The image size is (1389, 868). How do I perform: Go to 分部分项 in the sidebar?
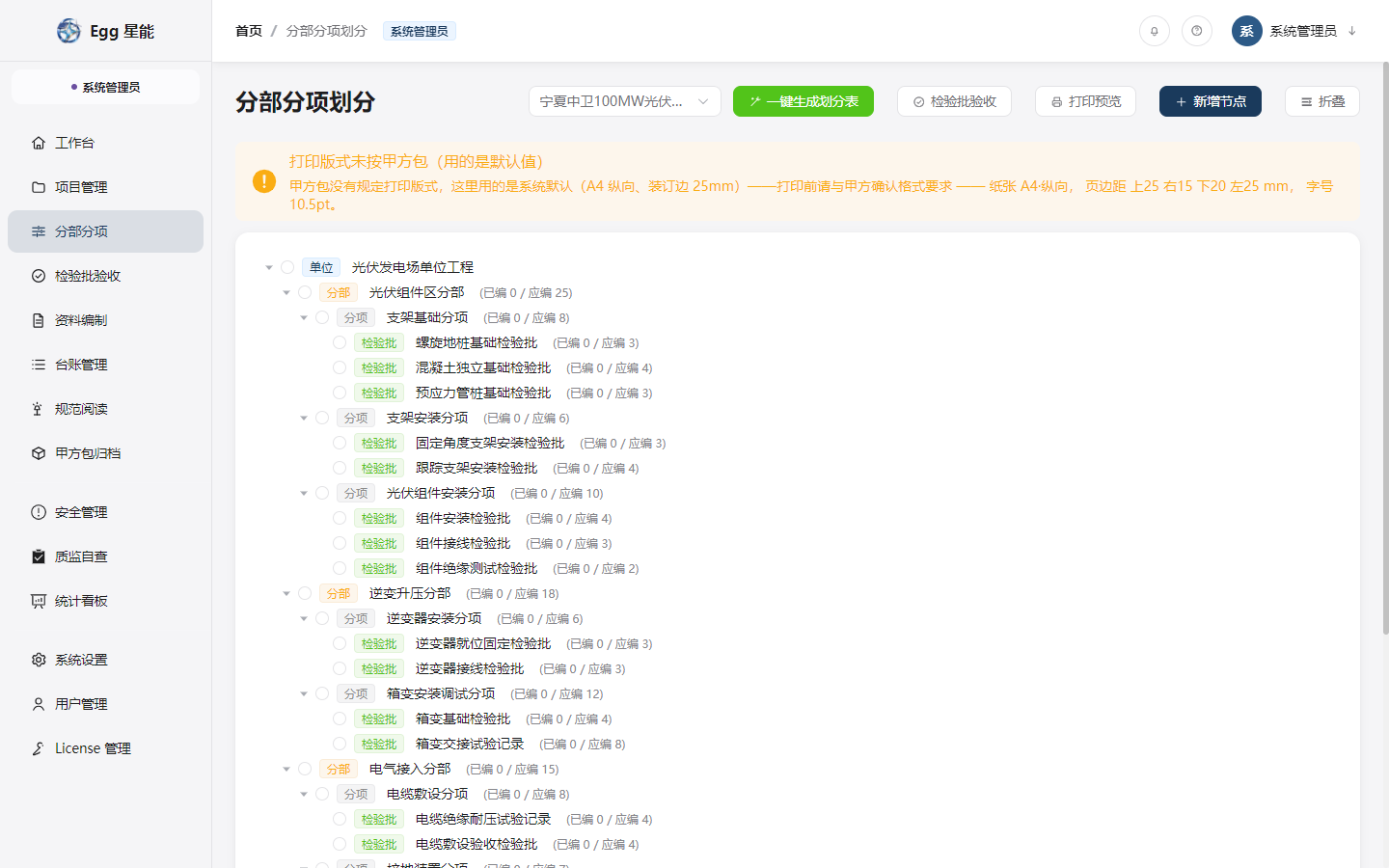tap(106, 231)
